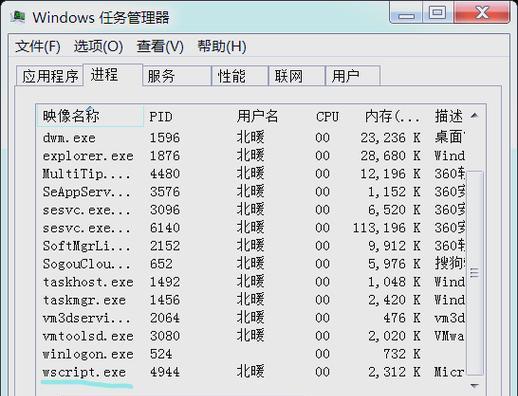Open the 查看(V) menu
Screen dimensions: 518x396
point(160,46)
